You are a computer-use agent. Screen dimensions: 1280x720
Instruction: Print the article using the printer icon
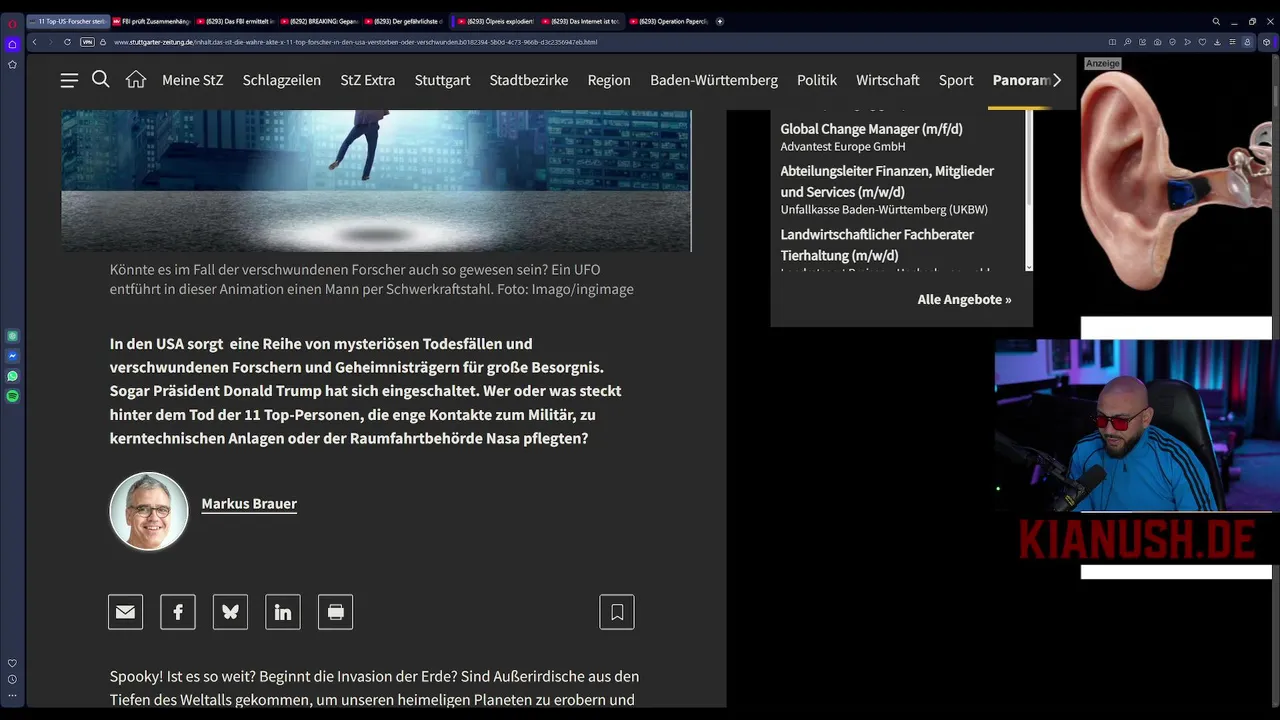[335, 612]
